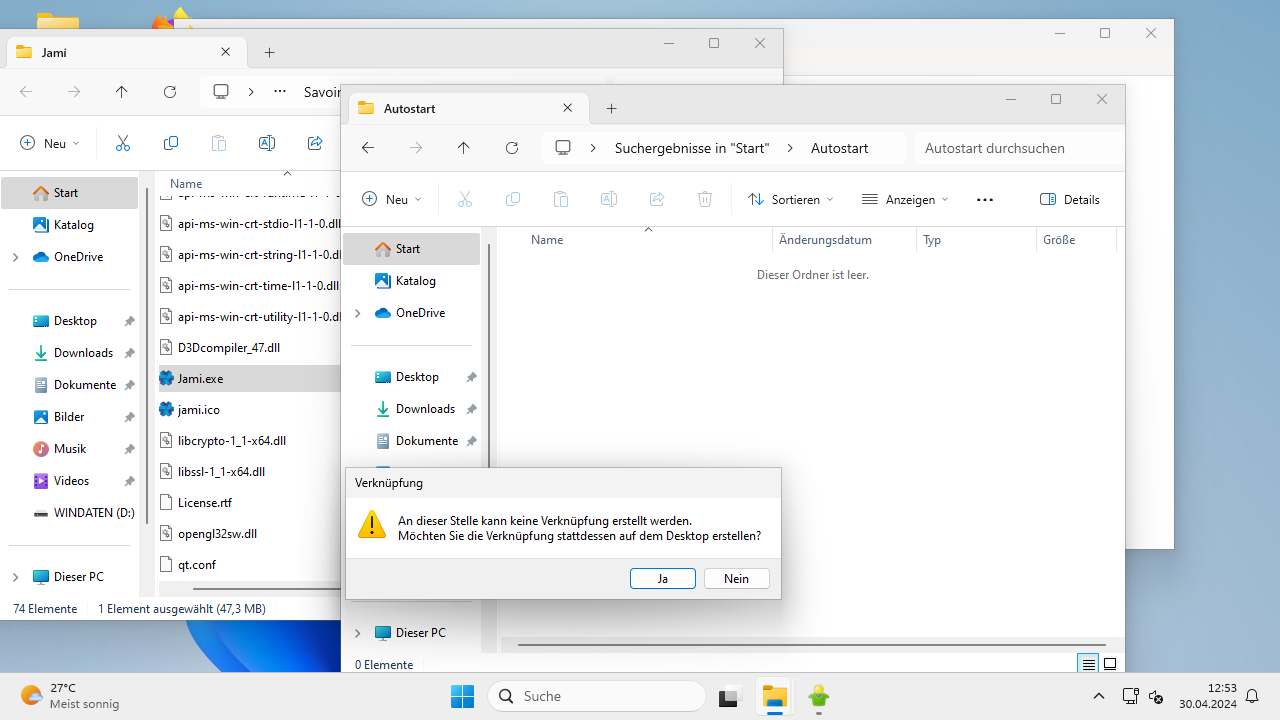The height and width of the screenshot is (720, 1280).
Task: Sort by the Änderungsdatum column header
Action: pos(844,240)
